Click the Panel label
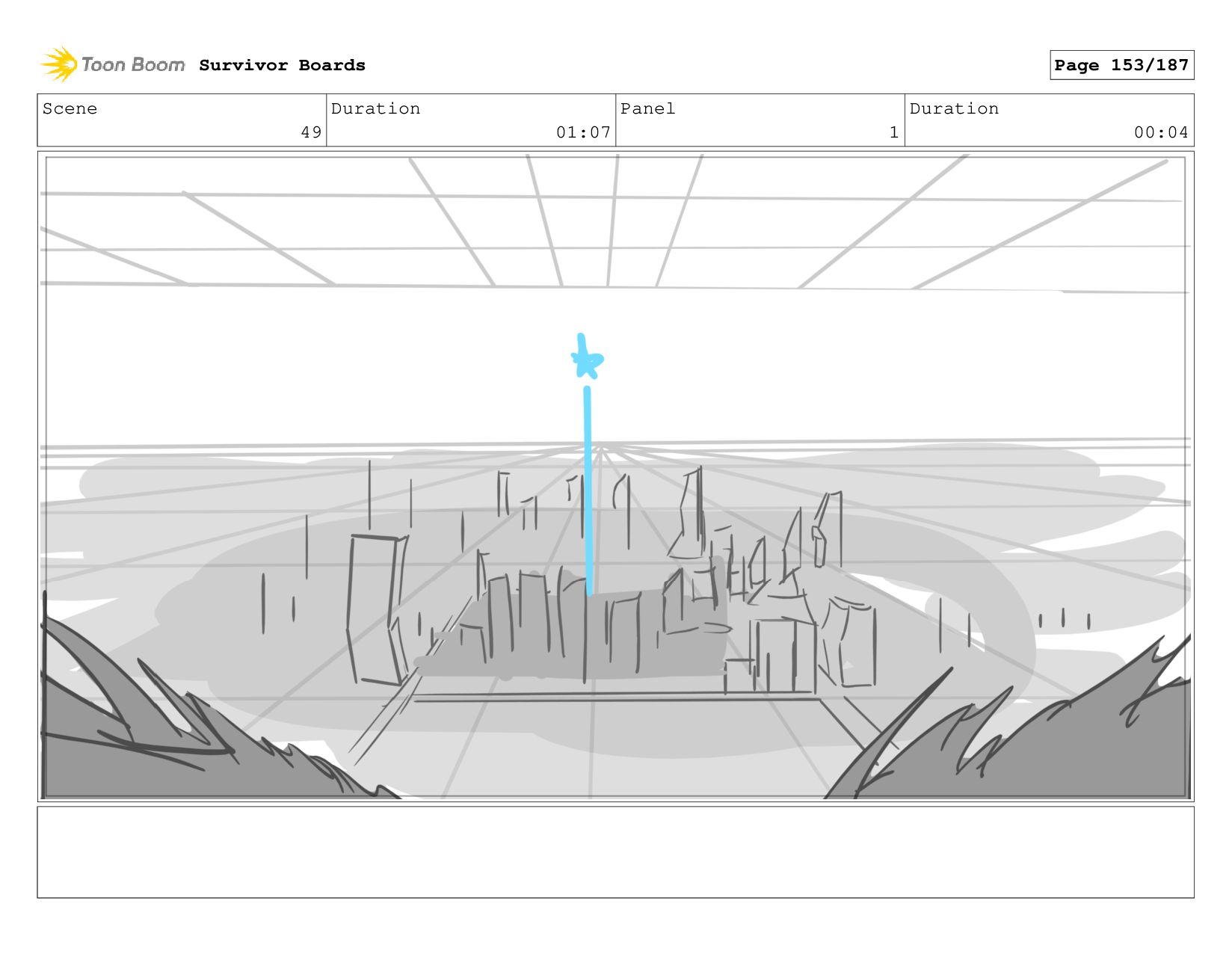 click(647, 108)
